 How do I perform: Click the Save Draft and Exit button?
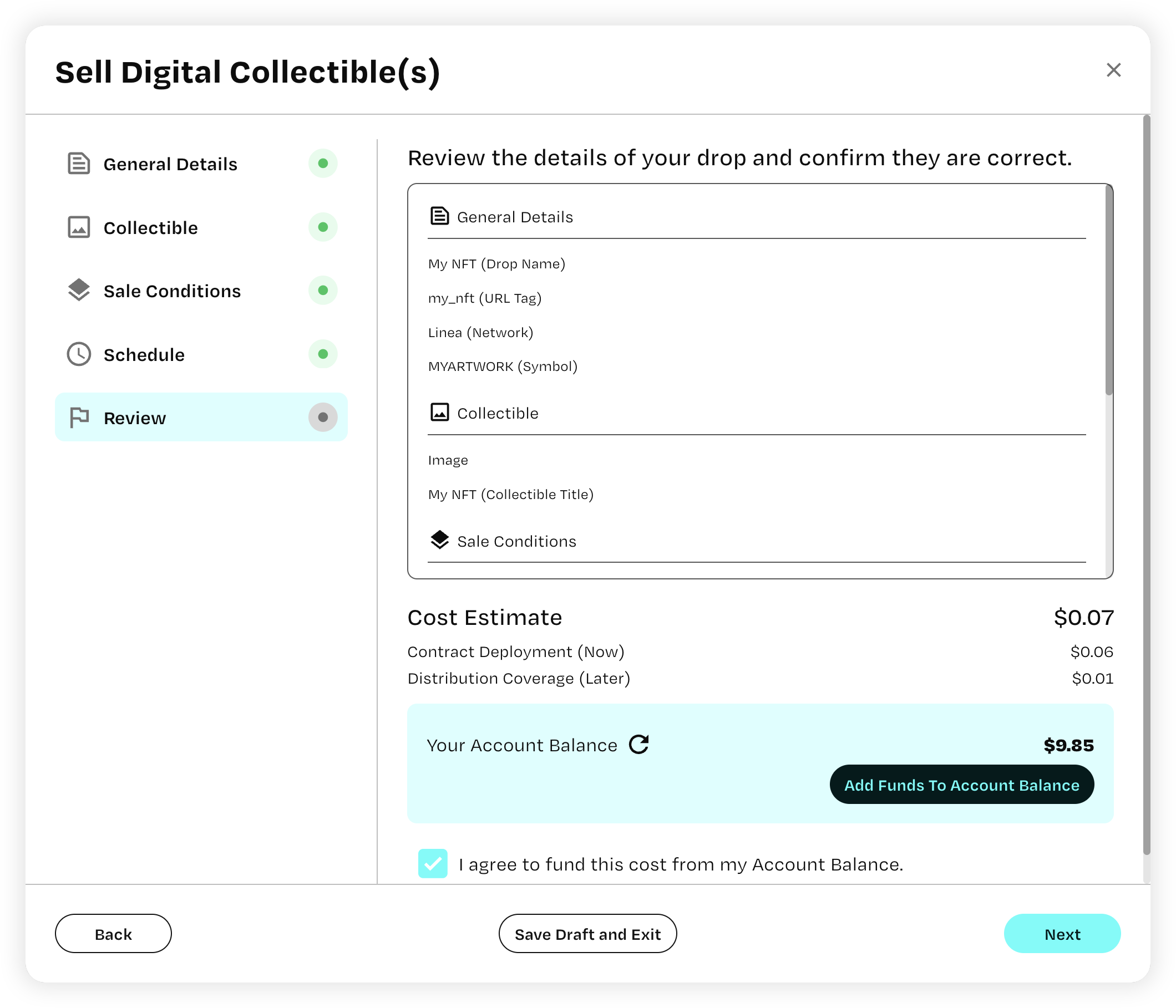pyautogui.click(x=587, y=934)
